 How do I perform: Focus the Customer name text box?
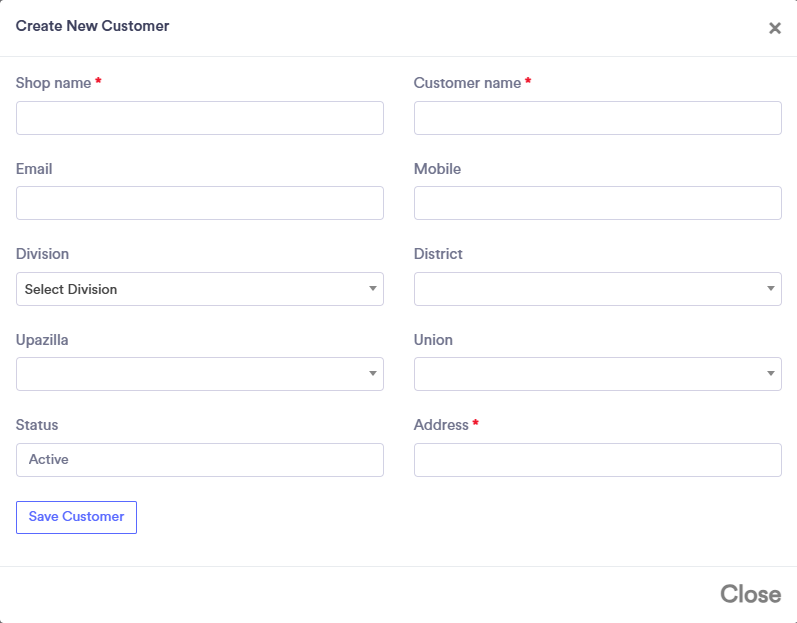597,118
